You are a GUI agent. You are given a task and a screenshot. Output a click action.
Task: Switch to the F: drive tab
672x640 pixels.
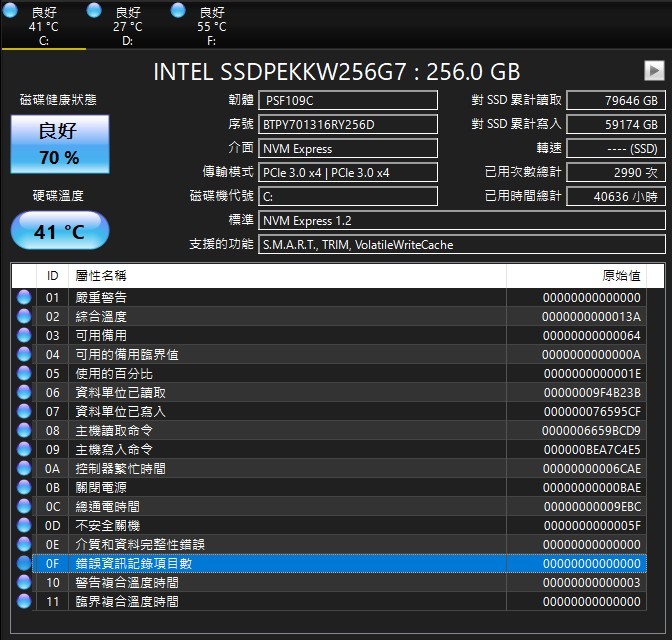(x=211, y=25)
